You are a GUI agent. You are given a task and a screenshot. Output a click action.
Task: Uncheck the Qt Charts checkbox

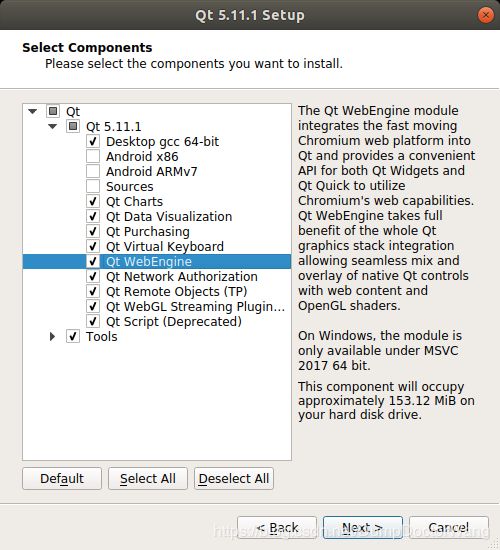pos(93,201)
